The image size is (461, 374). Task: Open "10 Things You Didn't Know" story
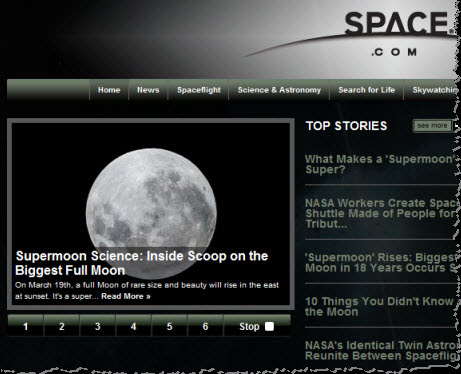point(381,306)
